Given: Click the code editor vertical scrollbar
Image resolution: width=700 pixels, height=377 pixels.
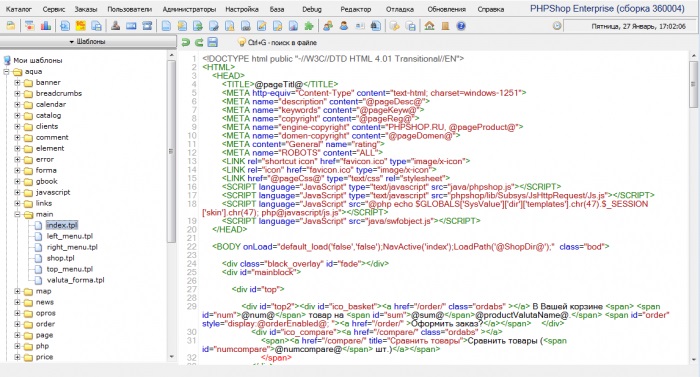Looking at the screenshot, I should pyautogui.click(x=693, y=208).
